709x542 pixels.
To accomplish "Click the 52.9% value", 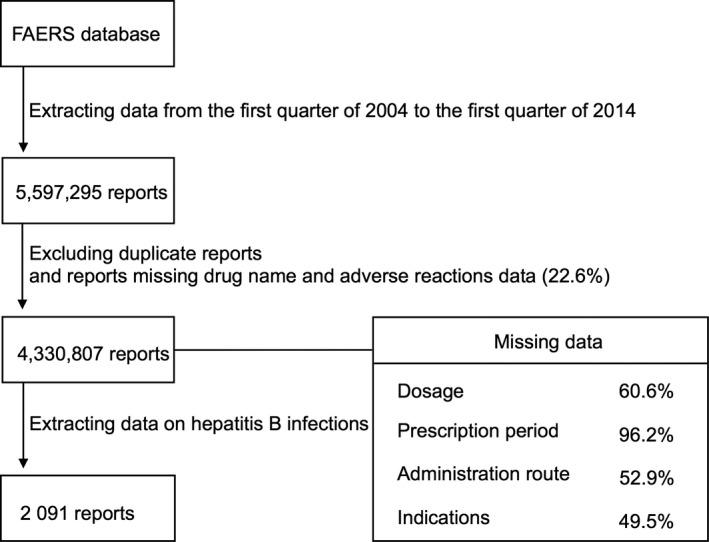I will pyautogui.click(x=645, y=478).
